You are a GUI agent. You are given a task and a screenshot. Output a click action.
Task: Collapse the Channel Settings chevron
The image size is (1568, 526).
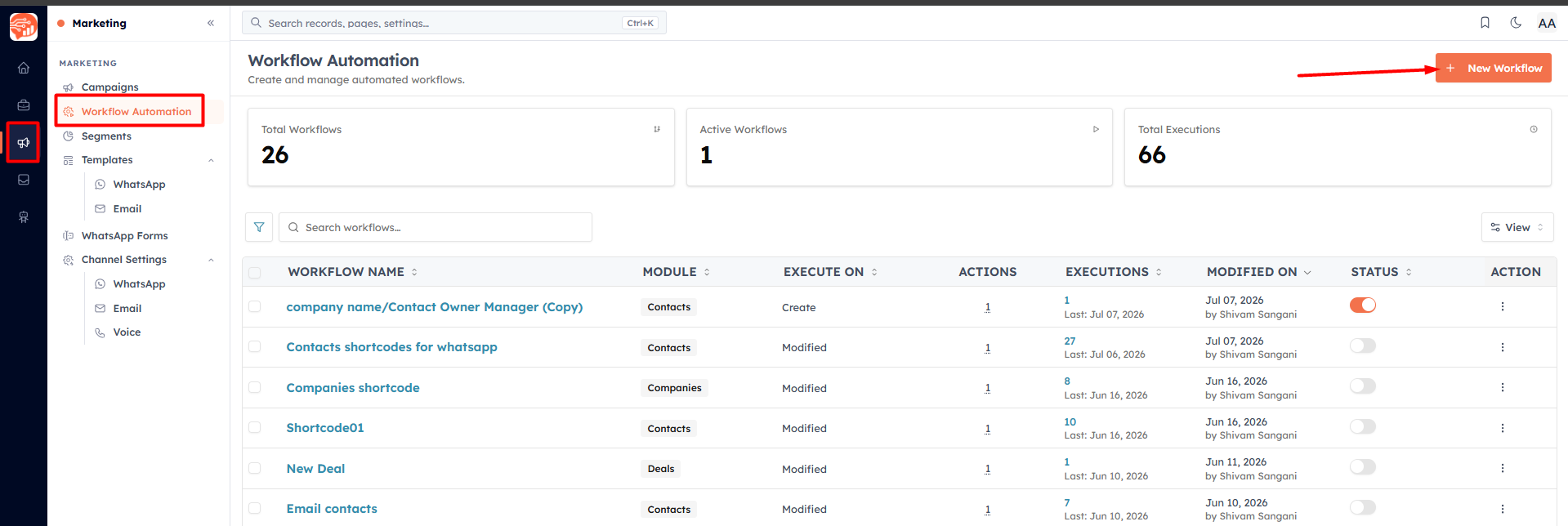pos(211,260)
